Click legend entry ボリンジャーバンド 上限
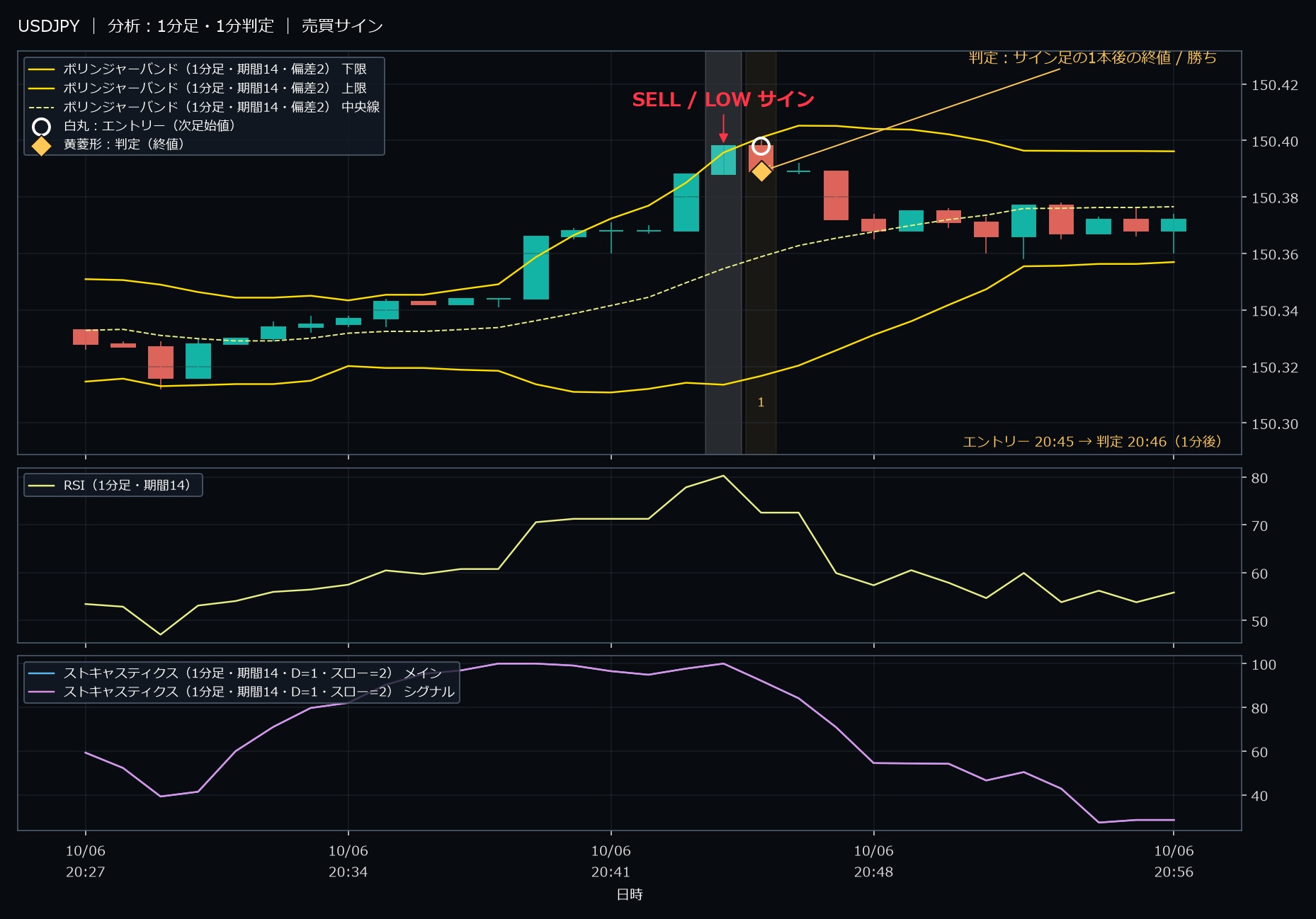The height and width of the screenshot is (919, 1316). (197, 88)
